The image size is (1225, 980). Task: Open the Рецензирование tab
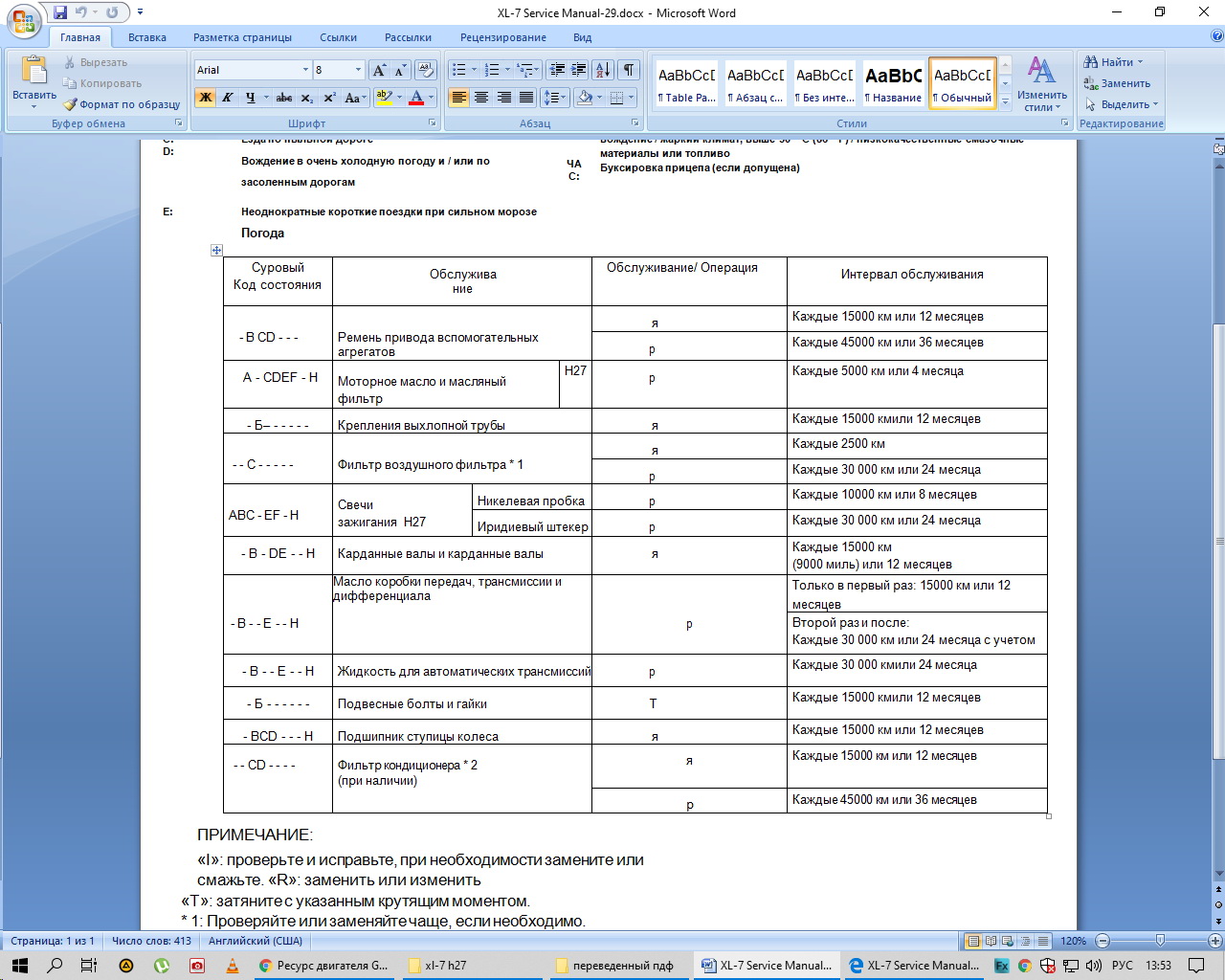coord(503,37)
